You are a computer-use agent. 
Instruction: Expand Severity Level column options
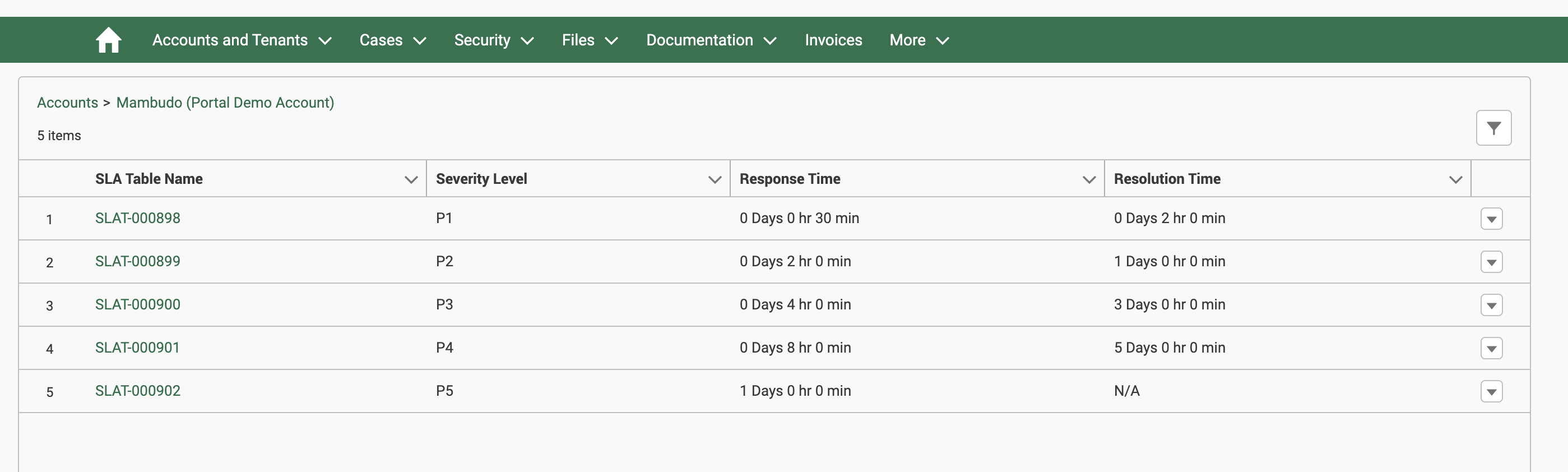(x=715, y=180)
